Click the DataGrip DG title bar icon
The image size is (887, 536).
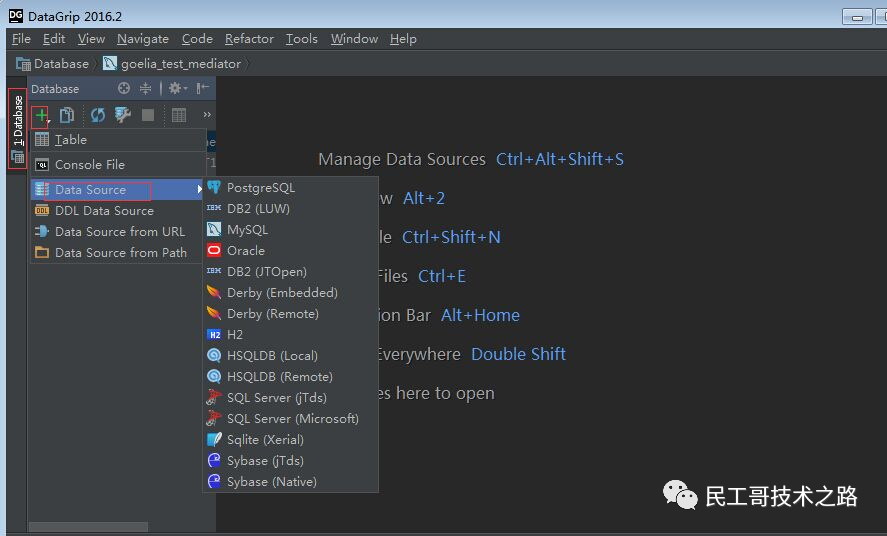click(x=16, y=16)
